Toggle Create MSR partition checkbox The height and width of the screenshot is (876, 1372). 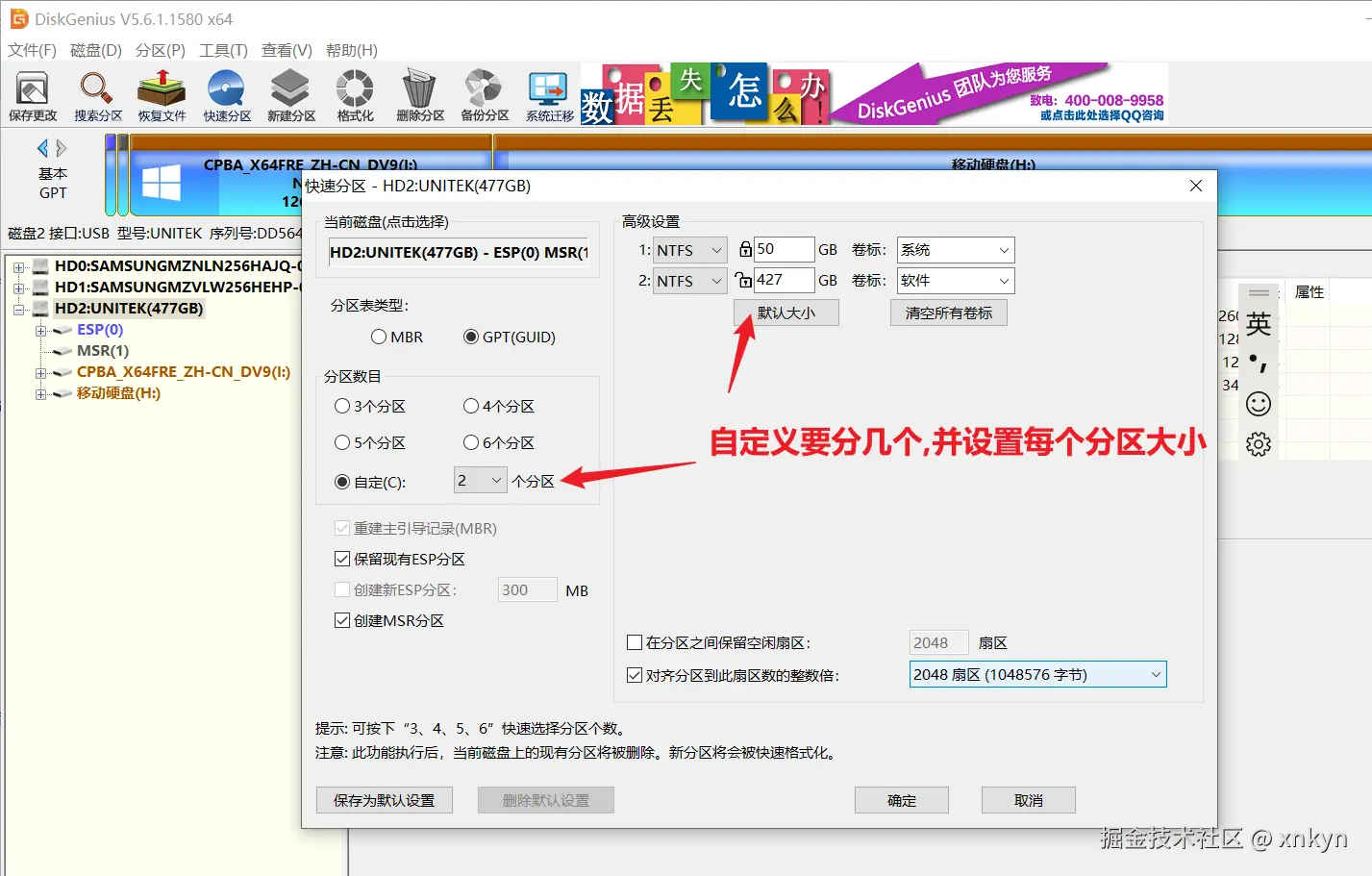coord(342,620)
